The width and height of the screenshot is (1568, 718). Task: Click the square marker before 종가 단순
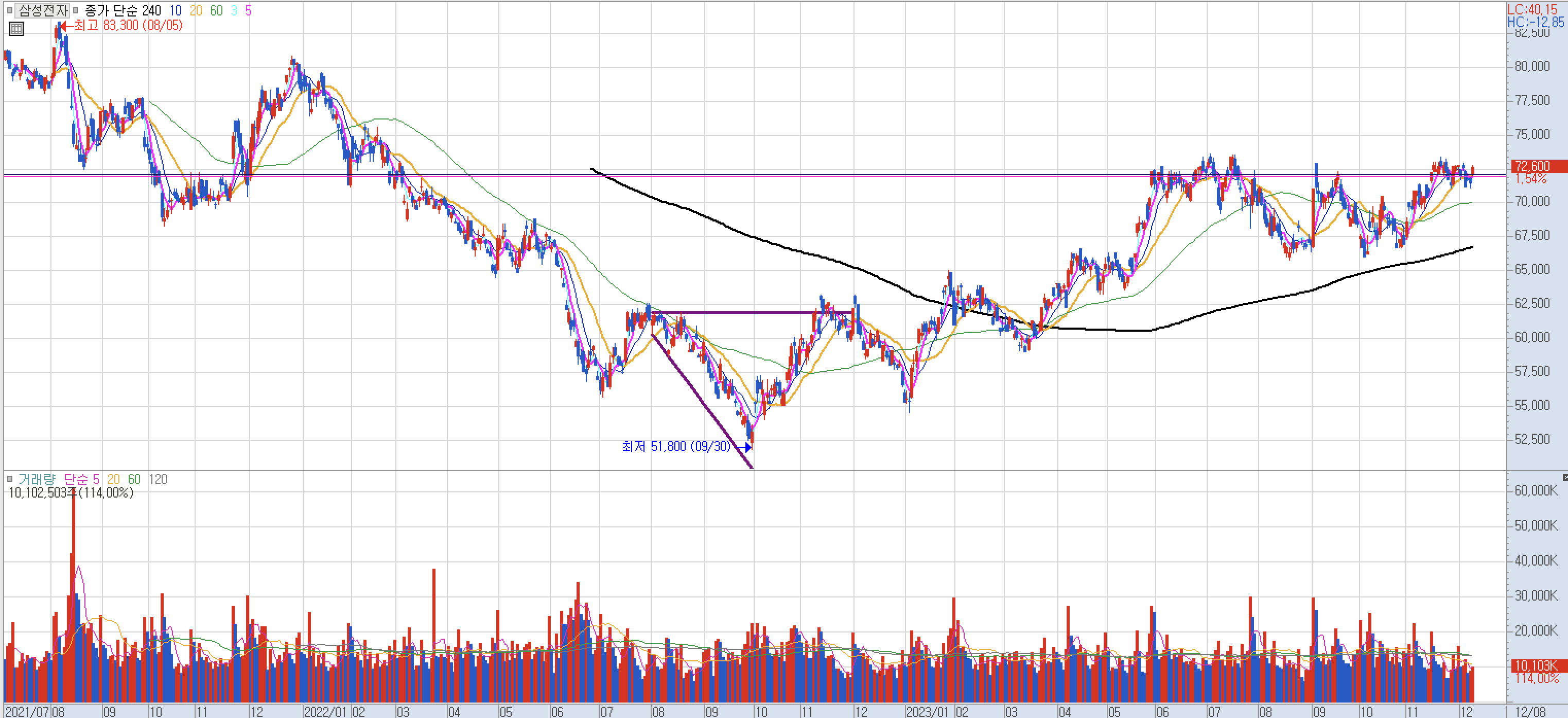[x=76, y=10]
